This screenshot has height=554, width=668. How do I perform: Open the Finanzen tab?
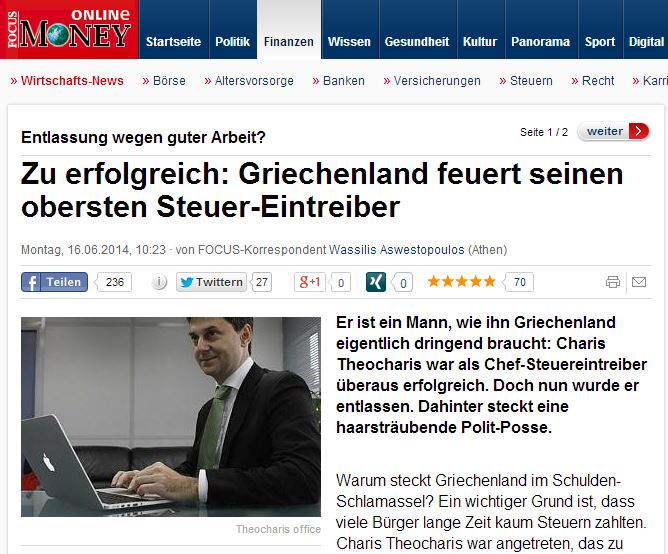click(289, 41)
